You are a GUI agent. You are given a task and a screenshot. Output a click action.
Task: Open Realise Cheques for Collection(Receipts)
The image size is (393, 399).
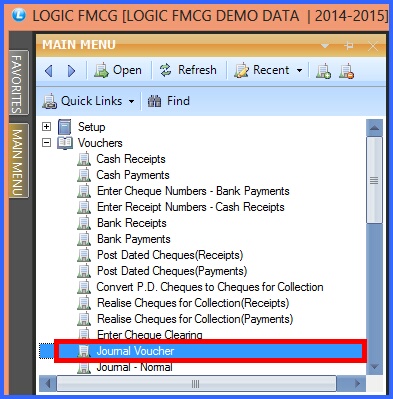(193, 303)
